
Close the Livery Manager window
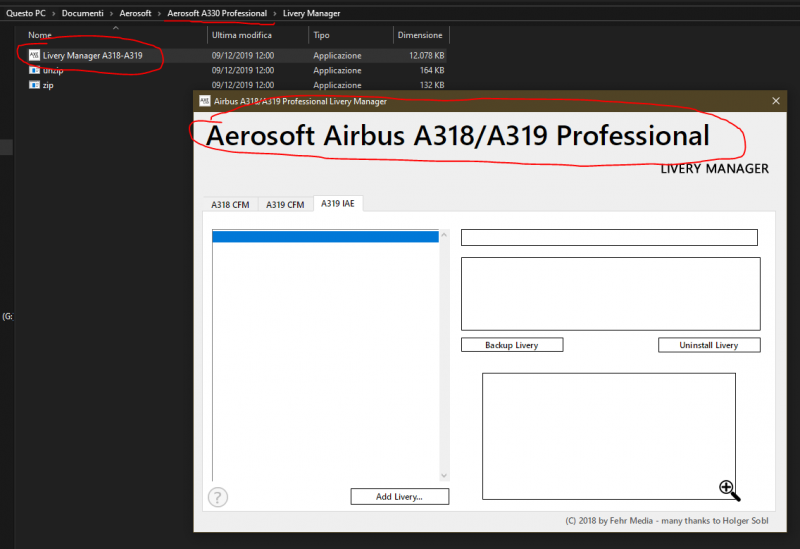pyautogui.click(x=776, y=101)
